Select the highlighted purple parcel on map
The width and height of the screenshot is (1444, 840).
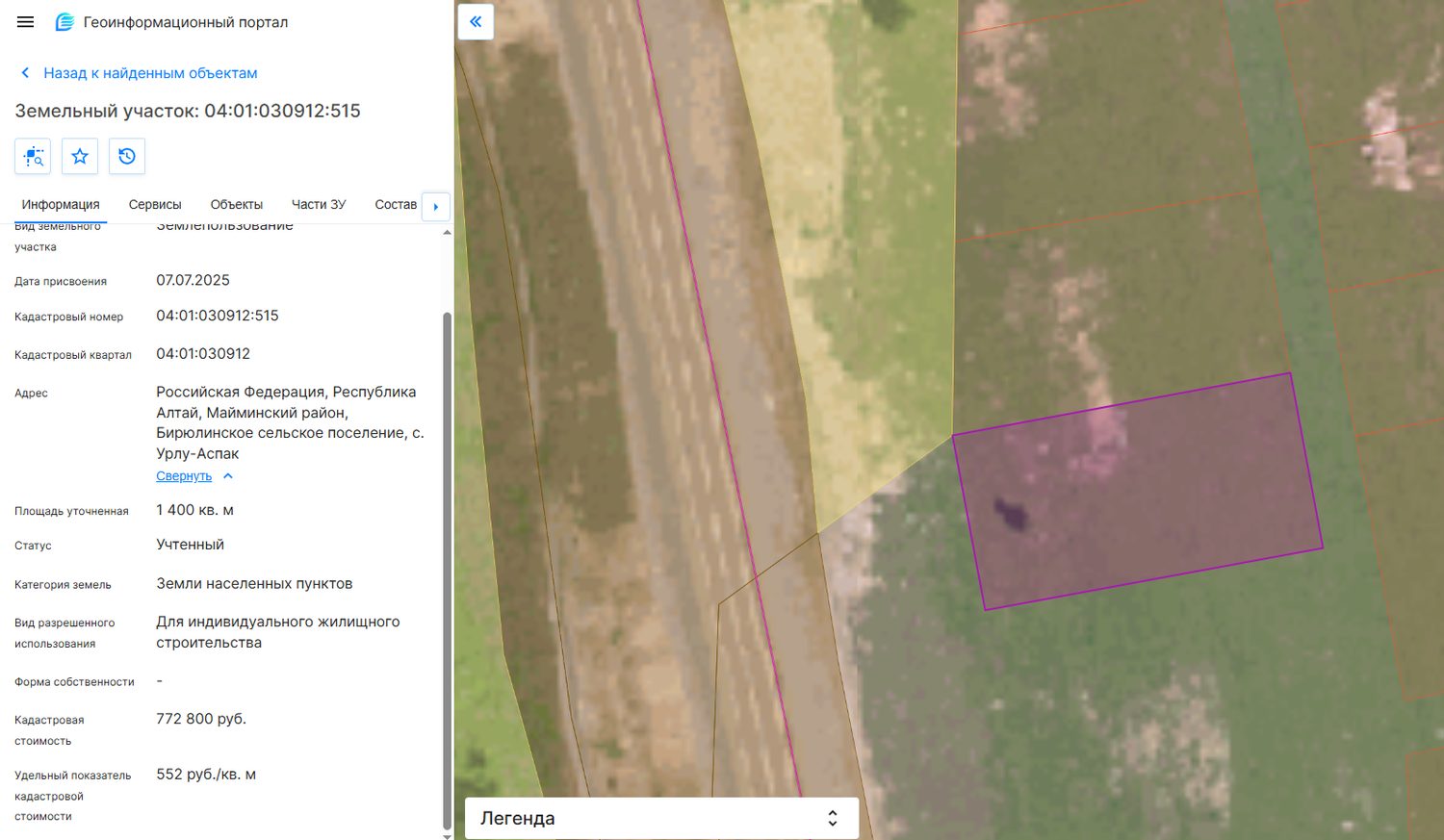point(1138,491)
